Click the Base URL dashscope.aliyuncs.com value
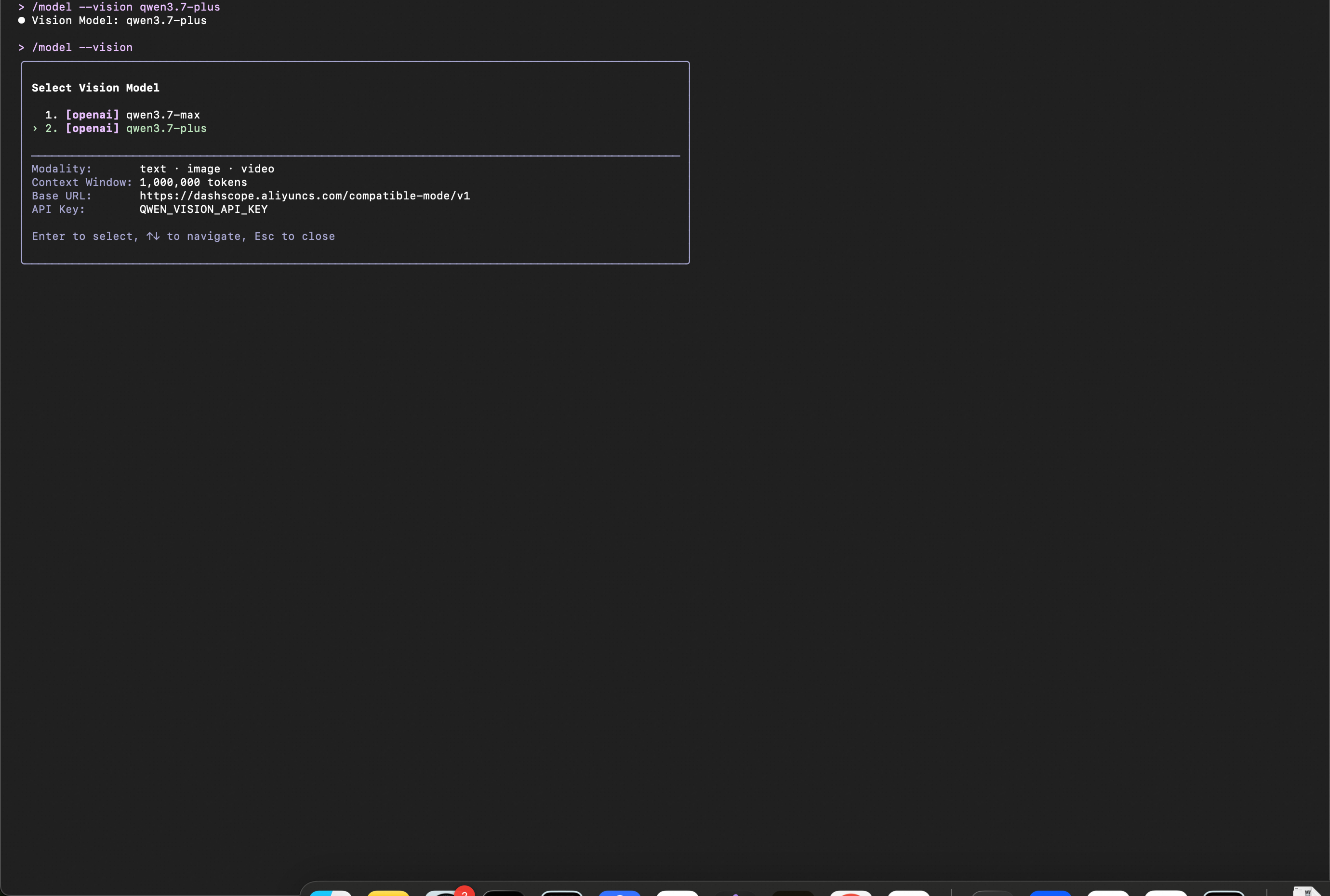 305,196
